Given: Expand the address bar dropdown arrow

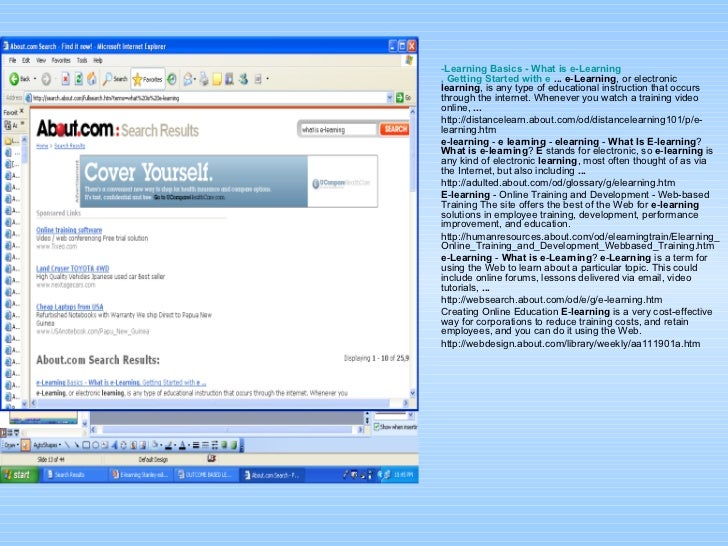Looking at the screenshot, I should pos(389,98).
